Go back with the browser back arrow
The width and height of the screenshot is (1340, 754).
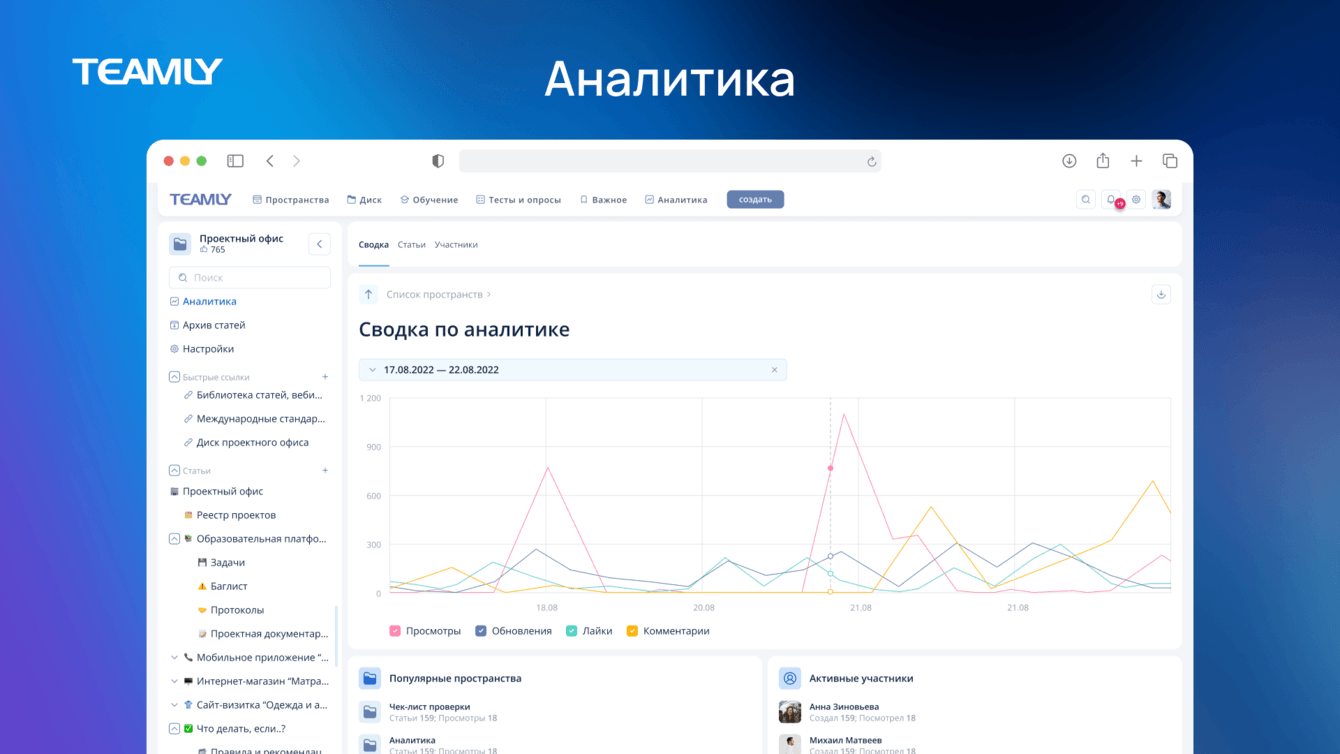[270, 161]
